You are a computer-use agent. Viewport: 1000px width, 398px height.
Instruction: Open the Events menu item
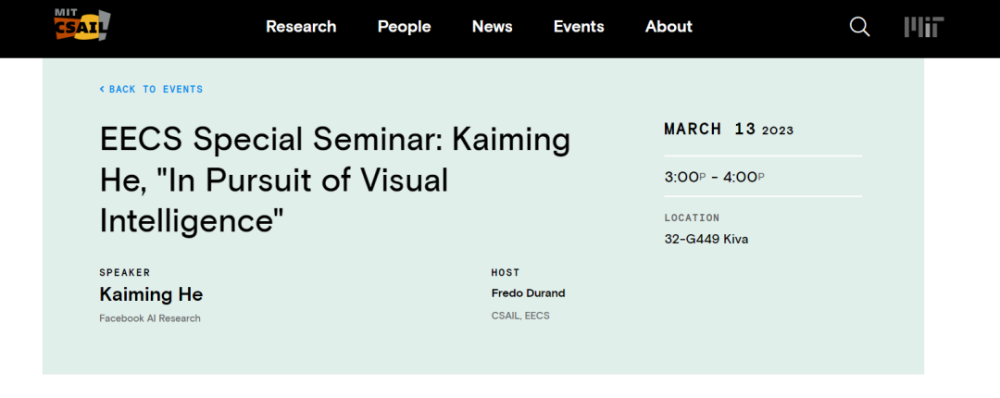579,27
